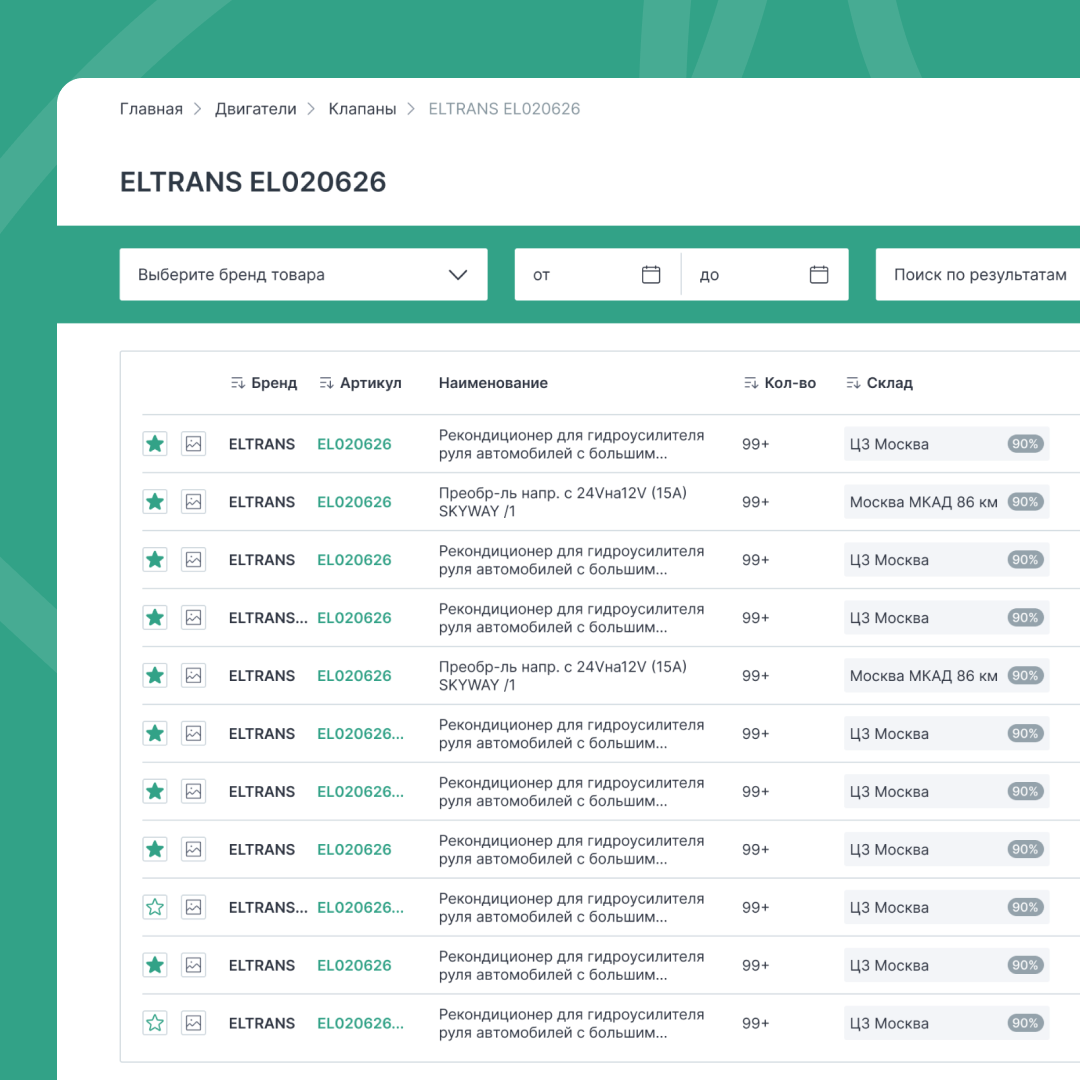
Task: Open EL020626 link beside truncated 'ELTRANS...' brand
Action: coord(354,618)
